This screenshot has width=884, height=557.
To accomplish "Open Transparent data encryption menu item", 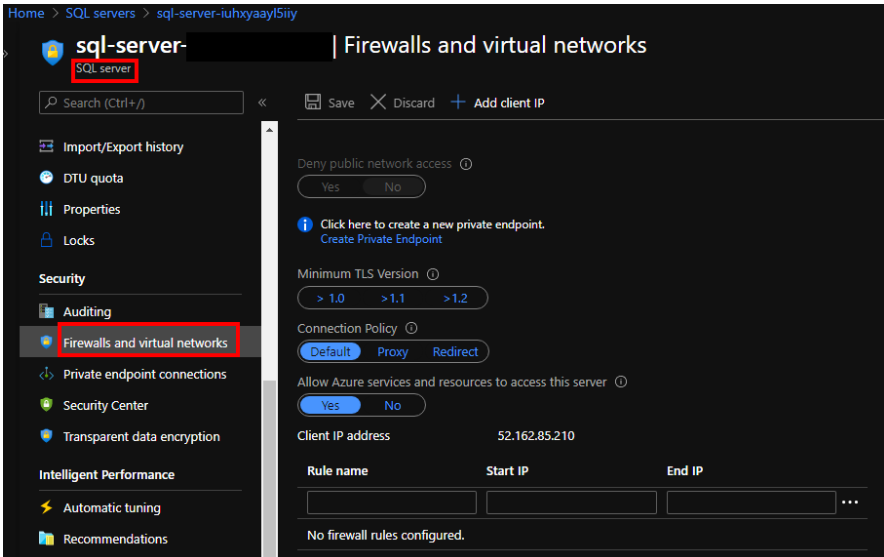I will [x=141, y=436].
